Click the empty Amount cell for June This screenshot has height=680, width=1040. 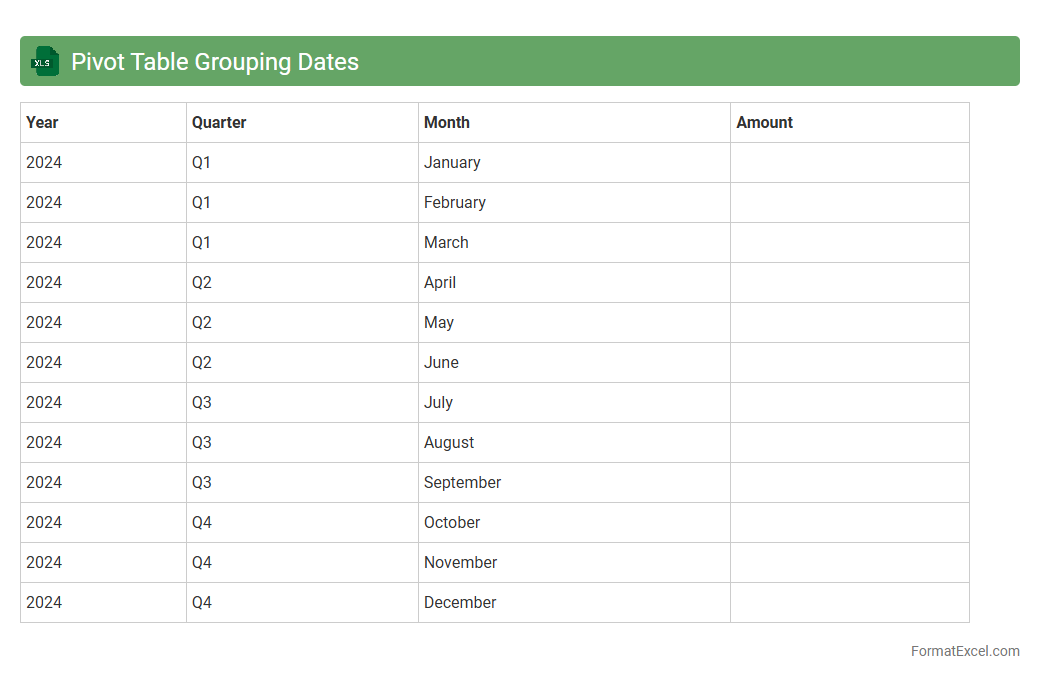coord(849,362)
